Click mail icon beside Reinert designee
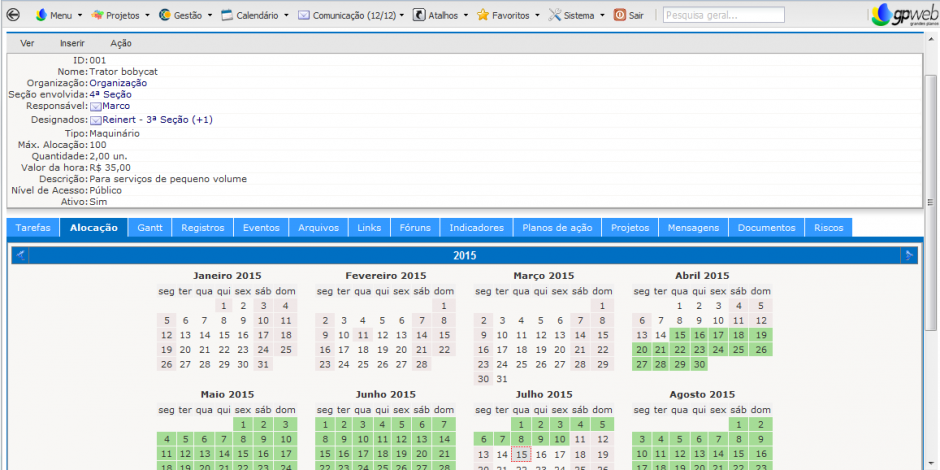 tap(96, 120)
